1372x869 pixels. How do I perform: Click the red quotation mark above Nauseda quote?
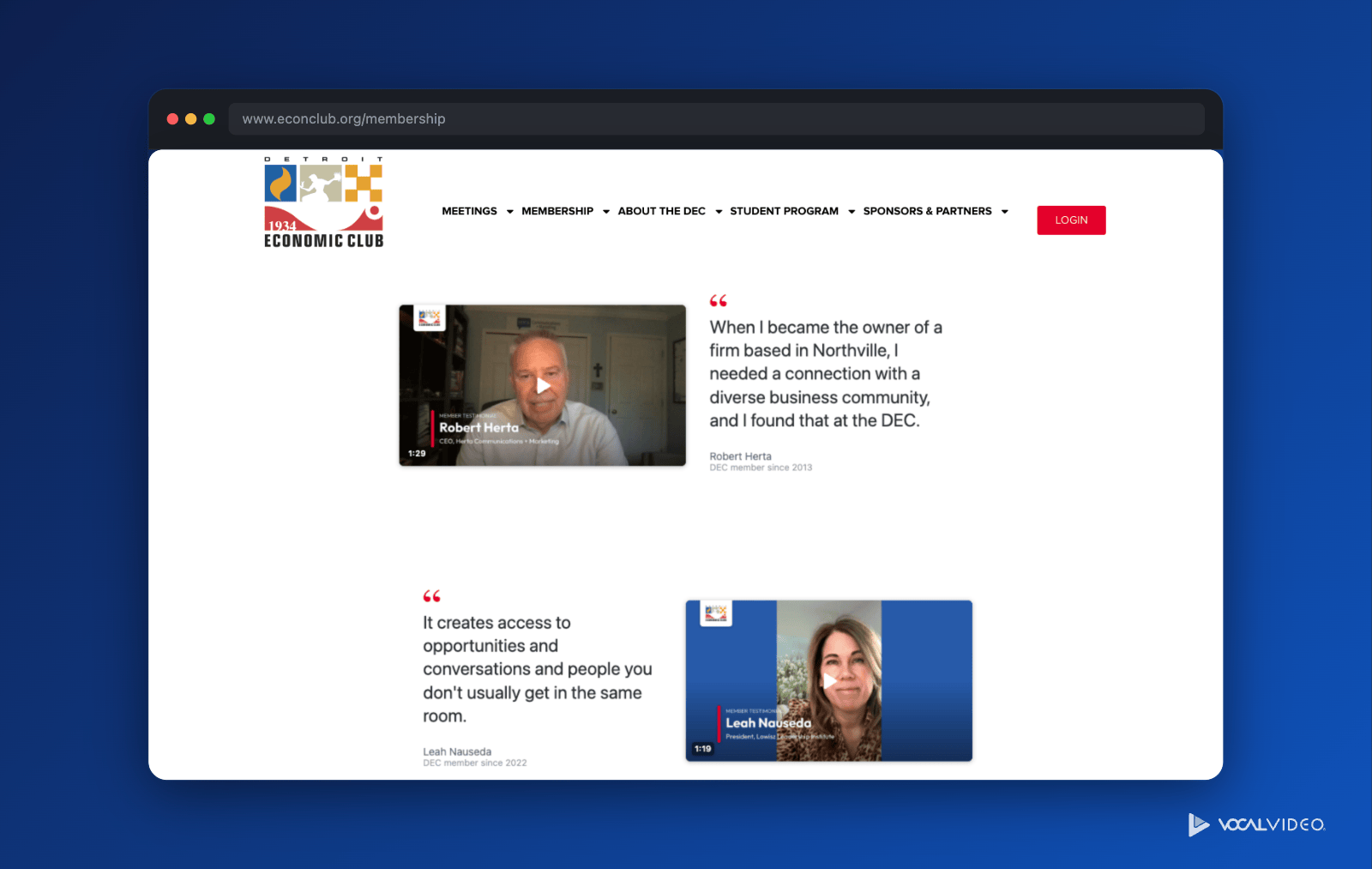click(432, 596)
